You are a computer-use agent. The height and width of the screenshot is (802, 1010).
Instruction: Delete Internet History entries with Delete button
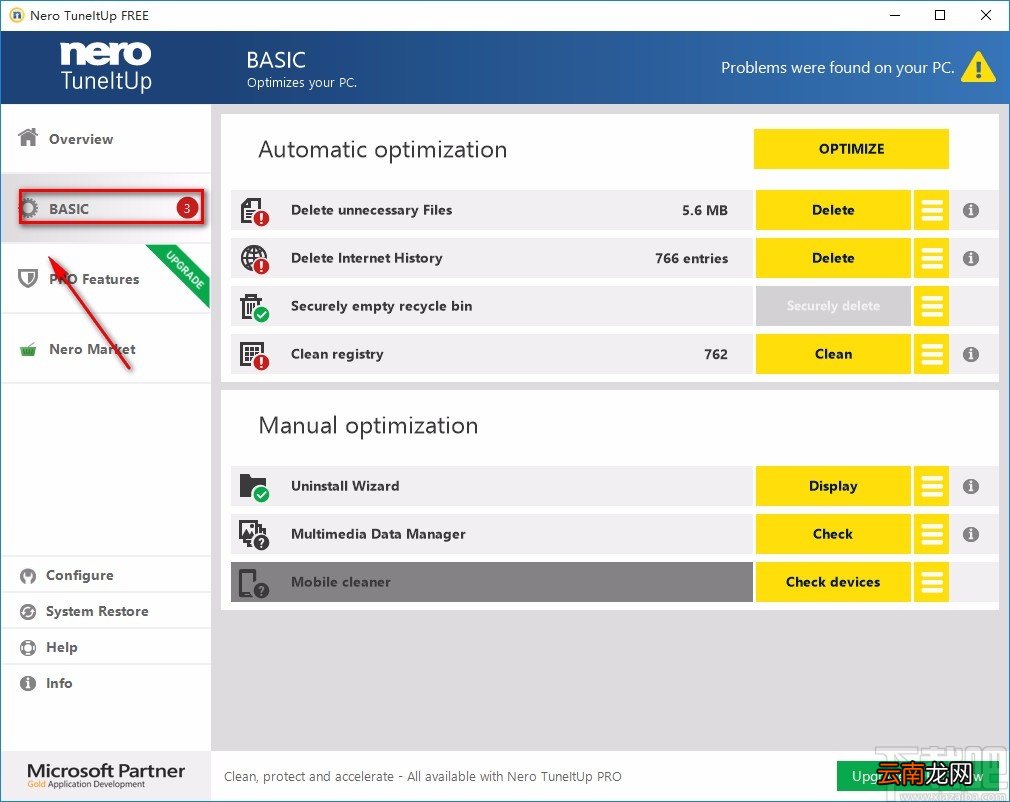click(x=833, y=258)
